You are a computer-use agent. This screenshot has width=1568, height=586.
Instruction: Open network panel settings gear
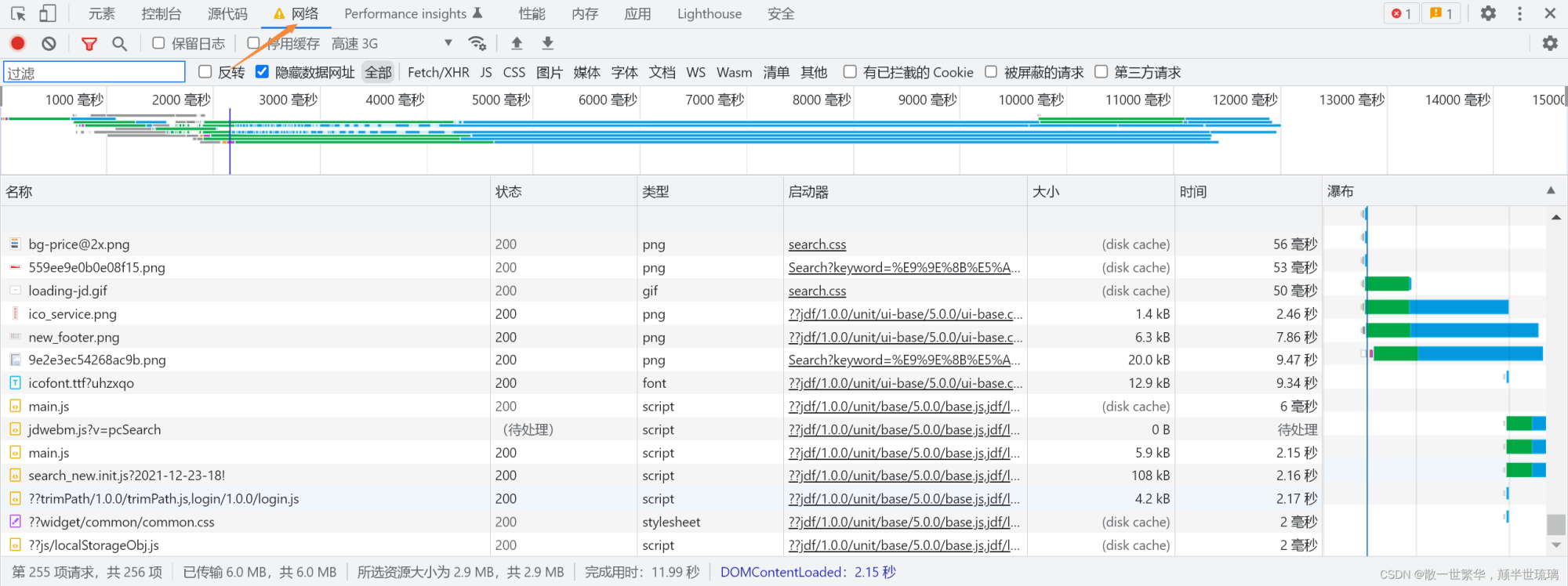[x=1550, y=43]
